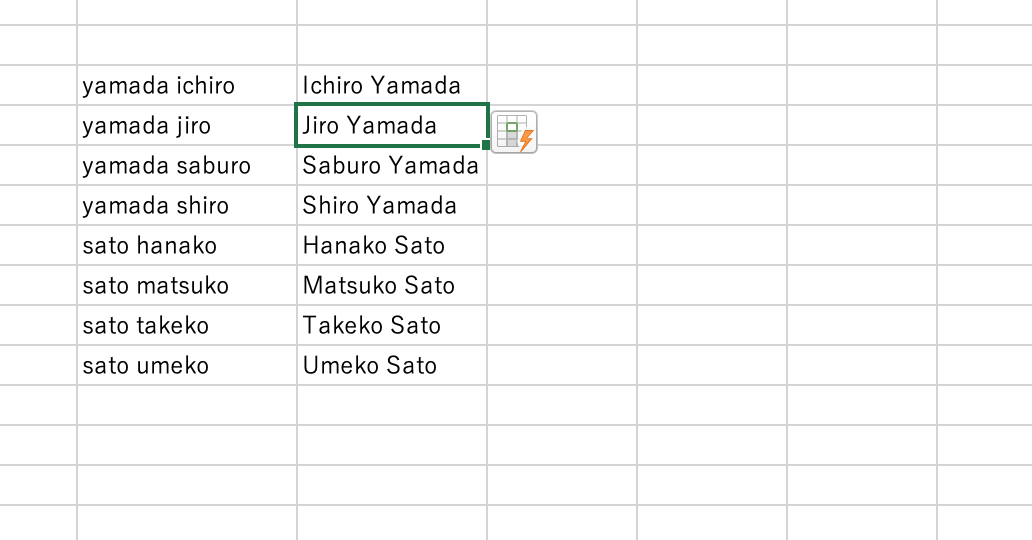The width and height of the screenshot is (1032, 540).
Task: Click the Takeko Sato cell
Action: pos(391,326)
